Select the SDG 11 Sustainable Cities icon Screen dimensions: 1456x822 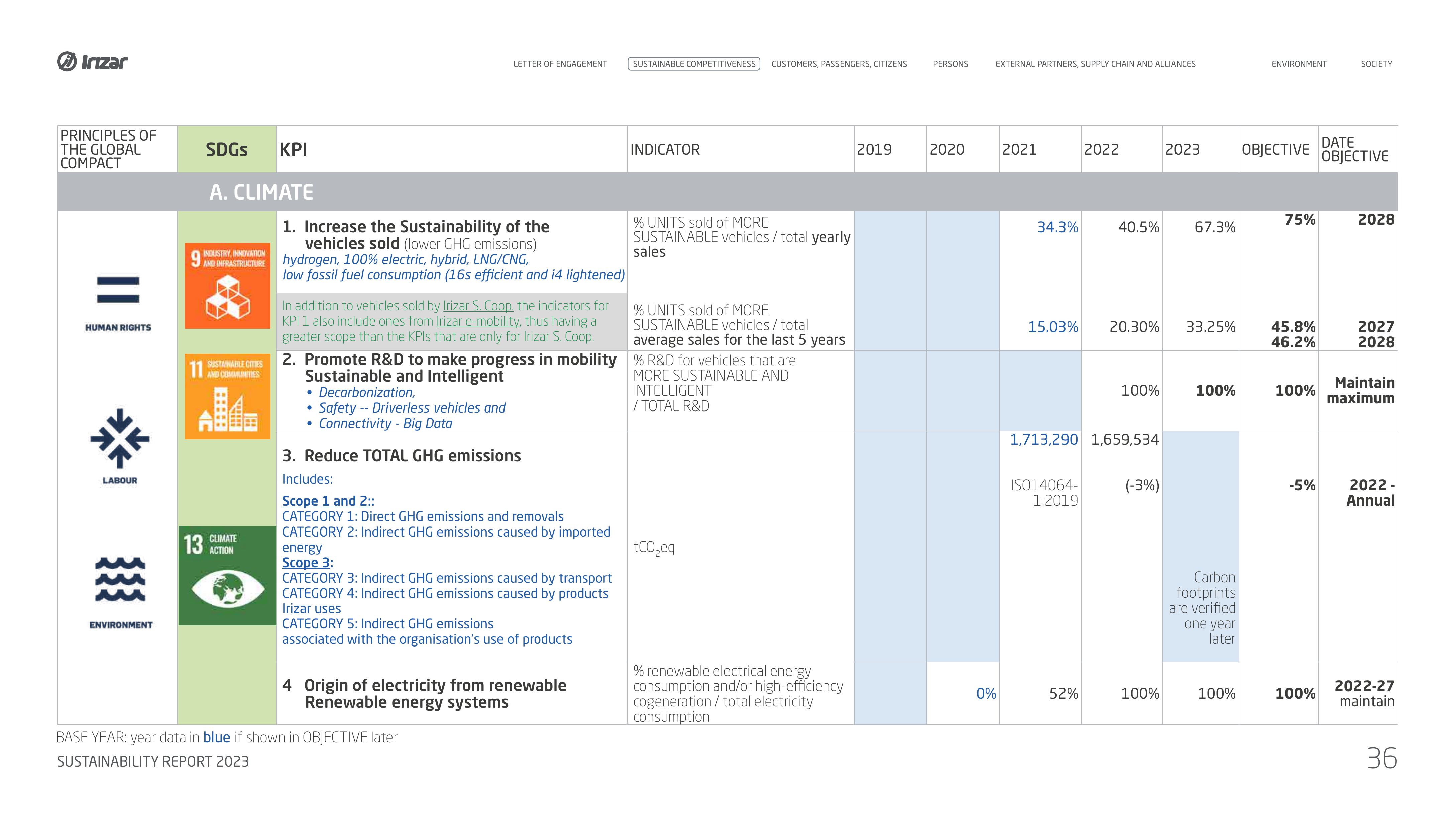coord(228,396)
